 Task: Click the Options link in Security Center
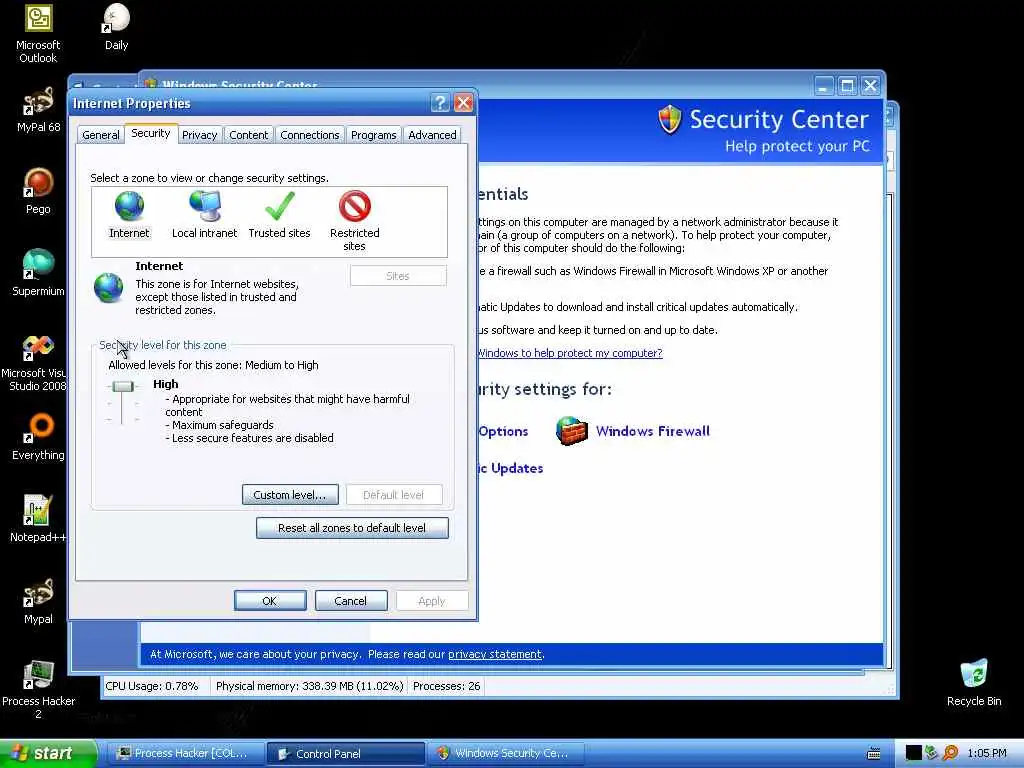click(503, 431)
